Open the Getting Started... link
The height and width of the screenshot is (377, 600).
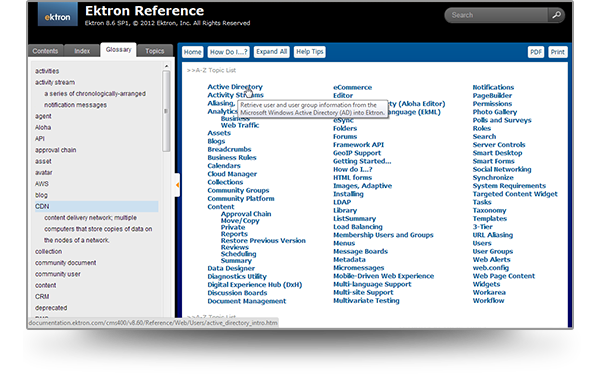point(362,161)
